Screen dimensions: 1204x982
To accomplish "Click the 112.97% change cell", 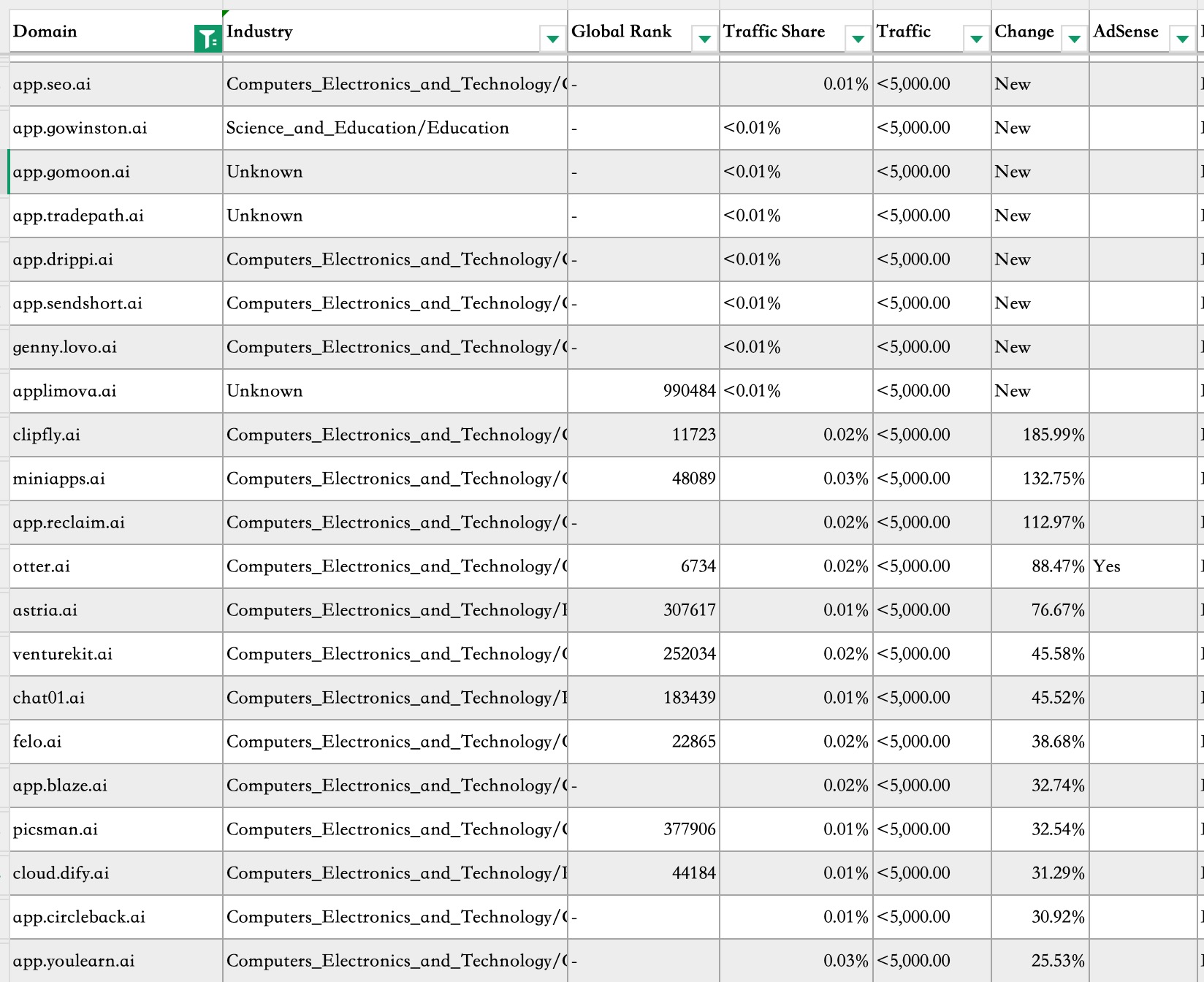I will point(1040,522).
